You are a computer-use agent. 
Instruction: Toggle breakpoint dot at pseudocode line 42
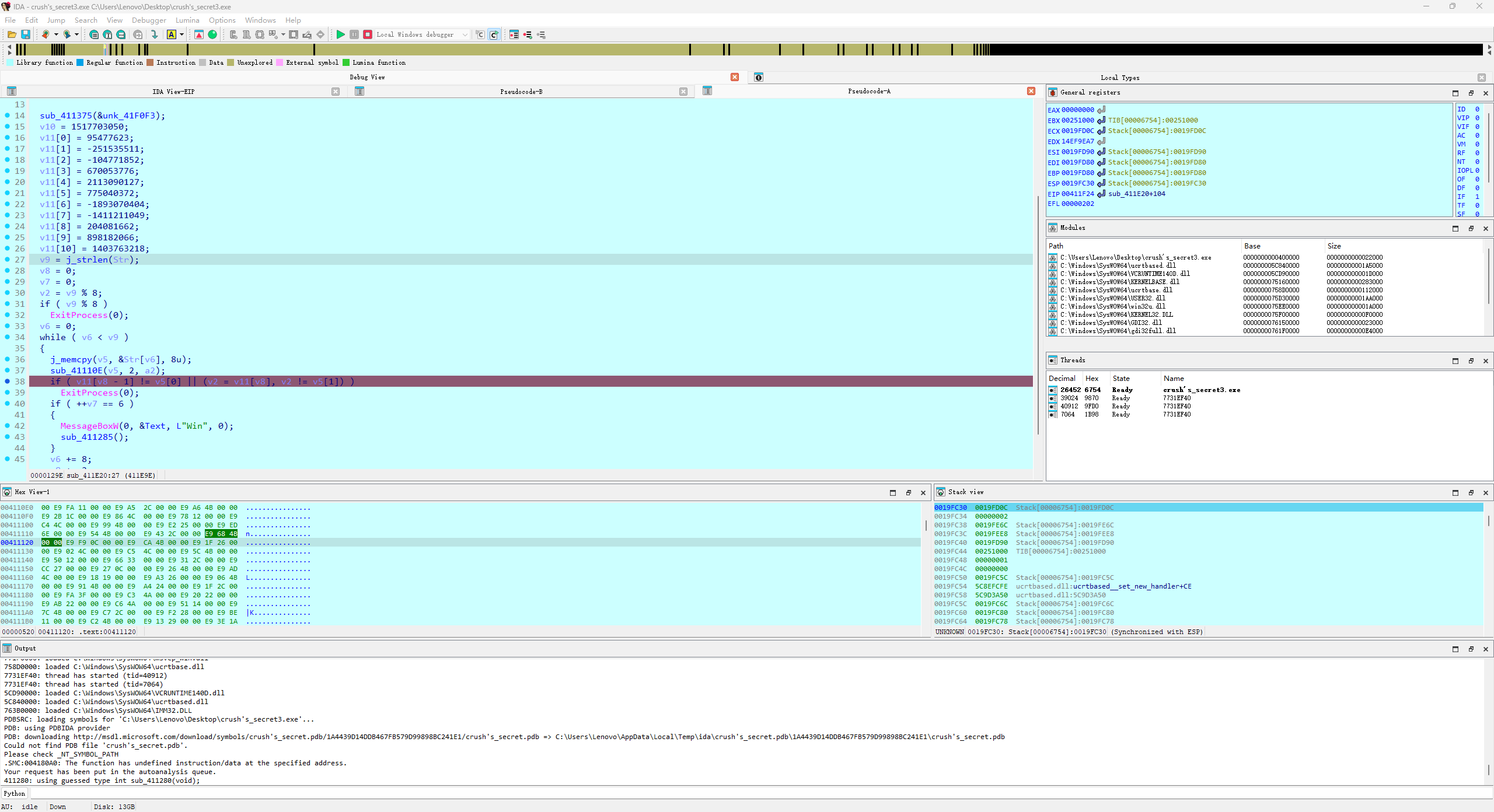click(x=7, y=426)
